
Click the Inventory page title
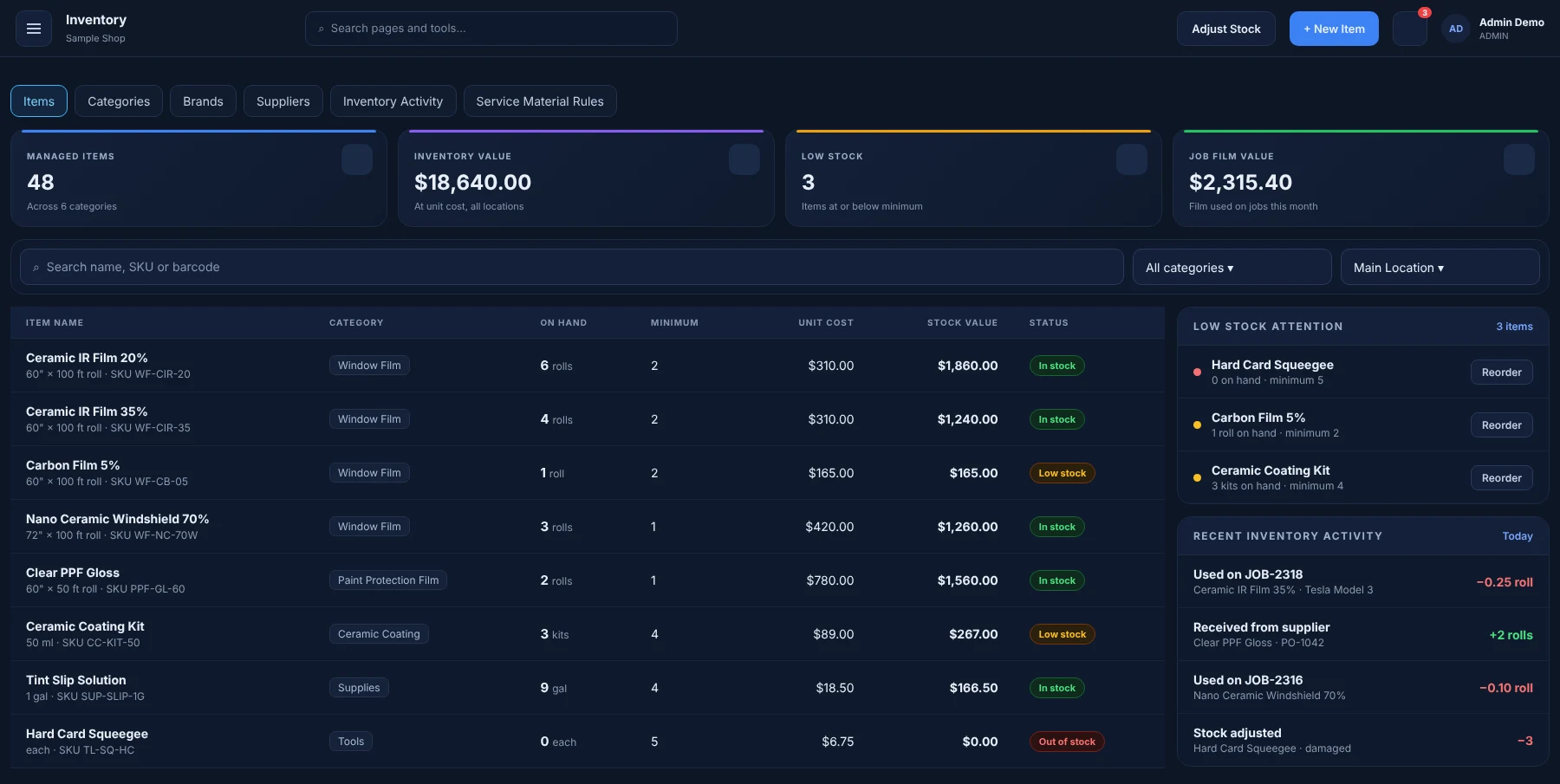(x=96, y=20)
